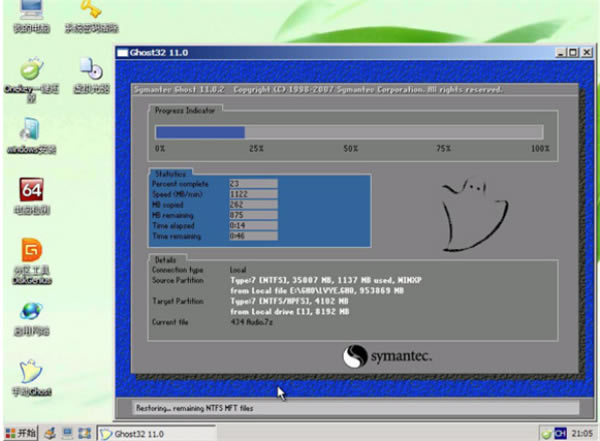Click the Start button on the taskbar
This screenshot has height=441, width=600.
20,432
